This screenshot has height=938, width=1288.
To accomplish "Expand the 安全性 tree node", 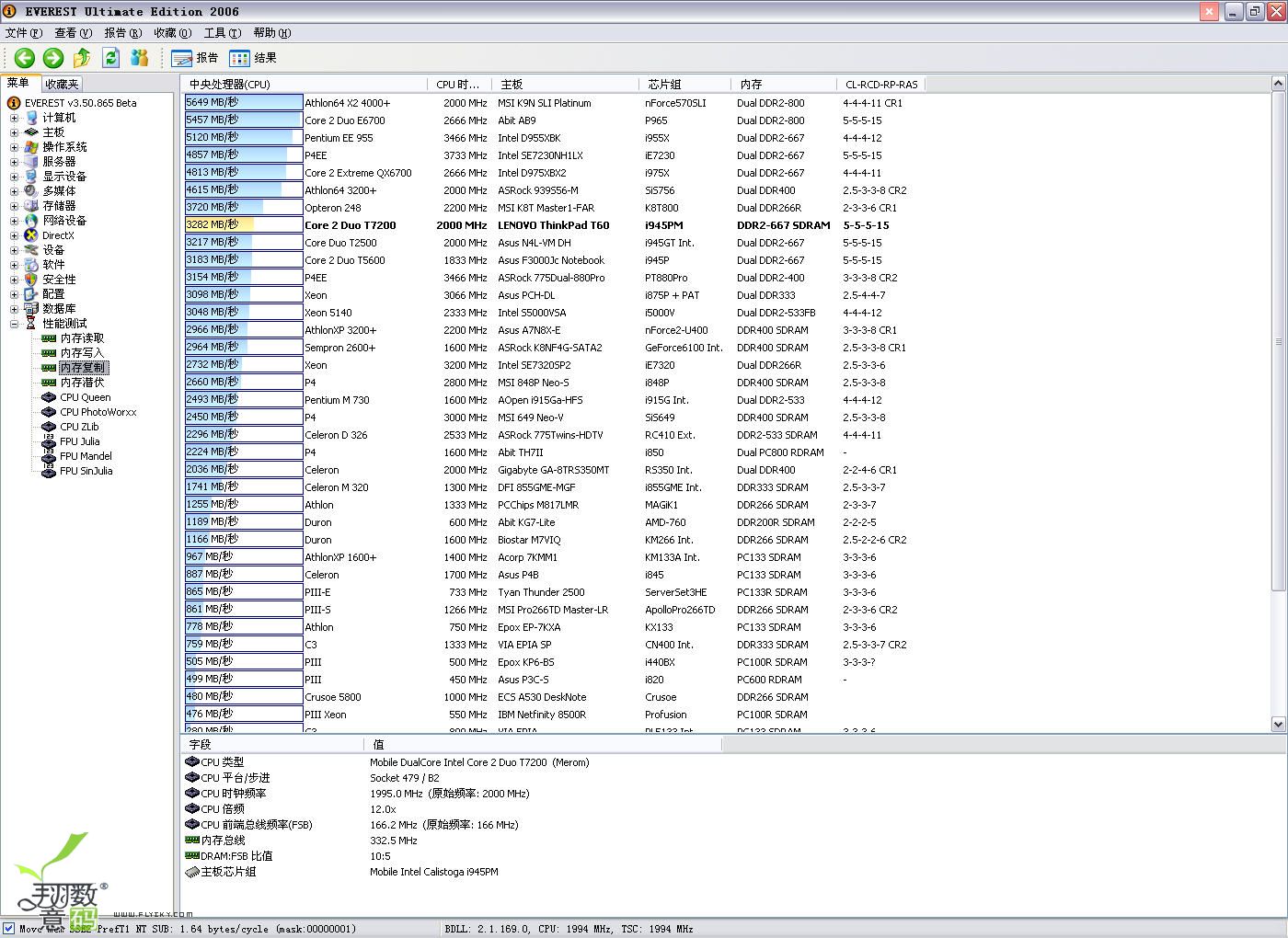I will [x=14, y=280].
